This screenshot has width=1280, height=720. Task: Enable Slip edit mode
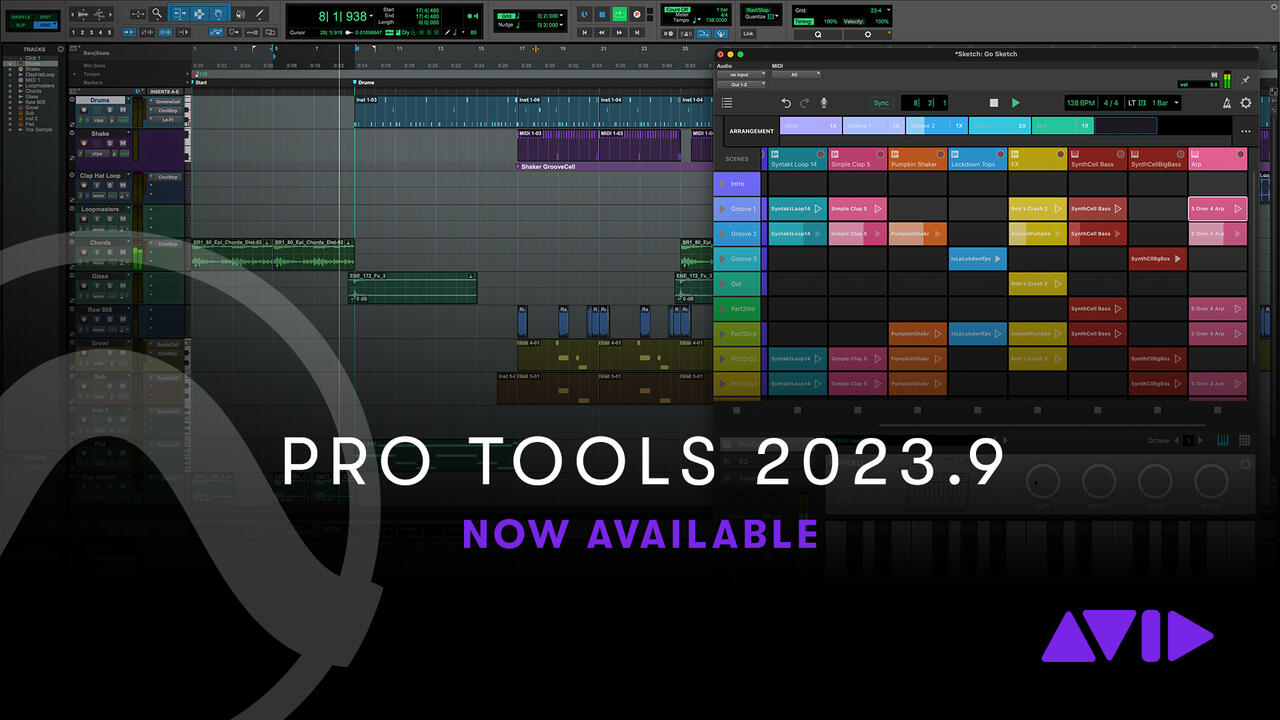click(21, 25)
